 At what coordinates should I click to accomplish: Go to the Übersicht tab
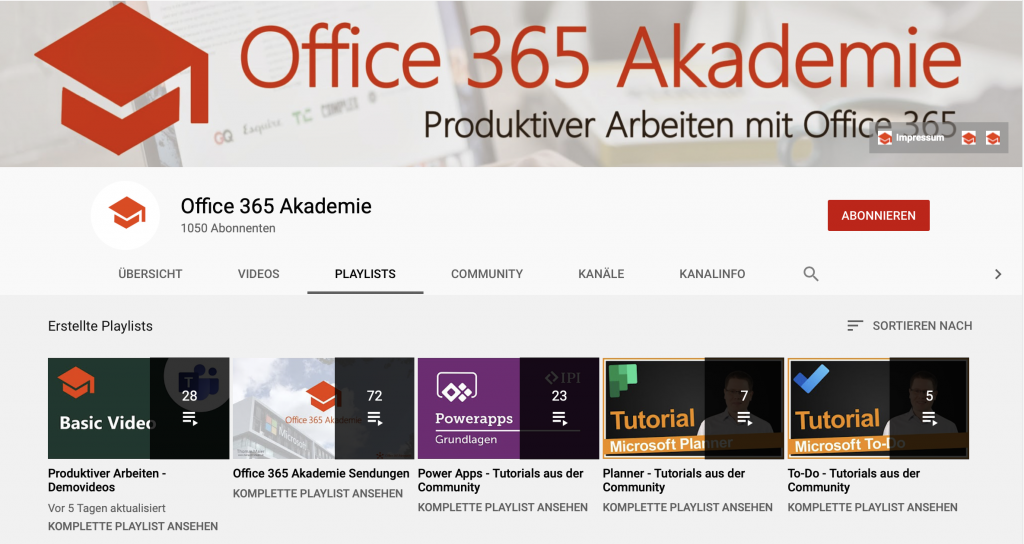(150, 274)
